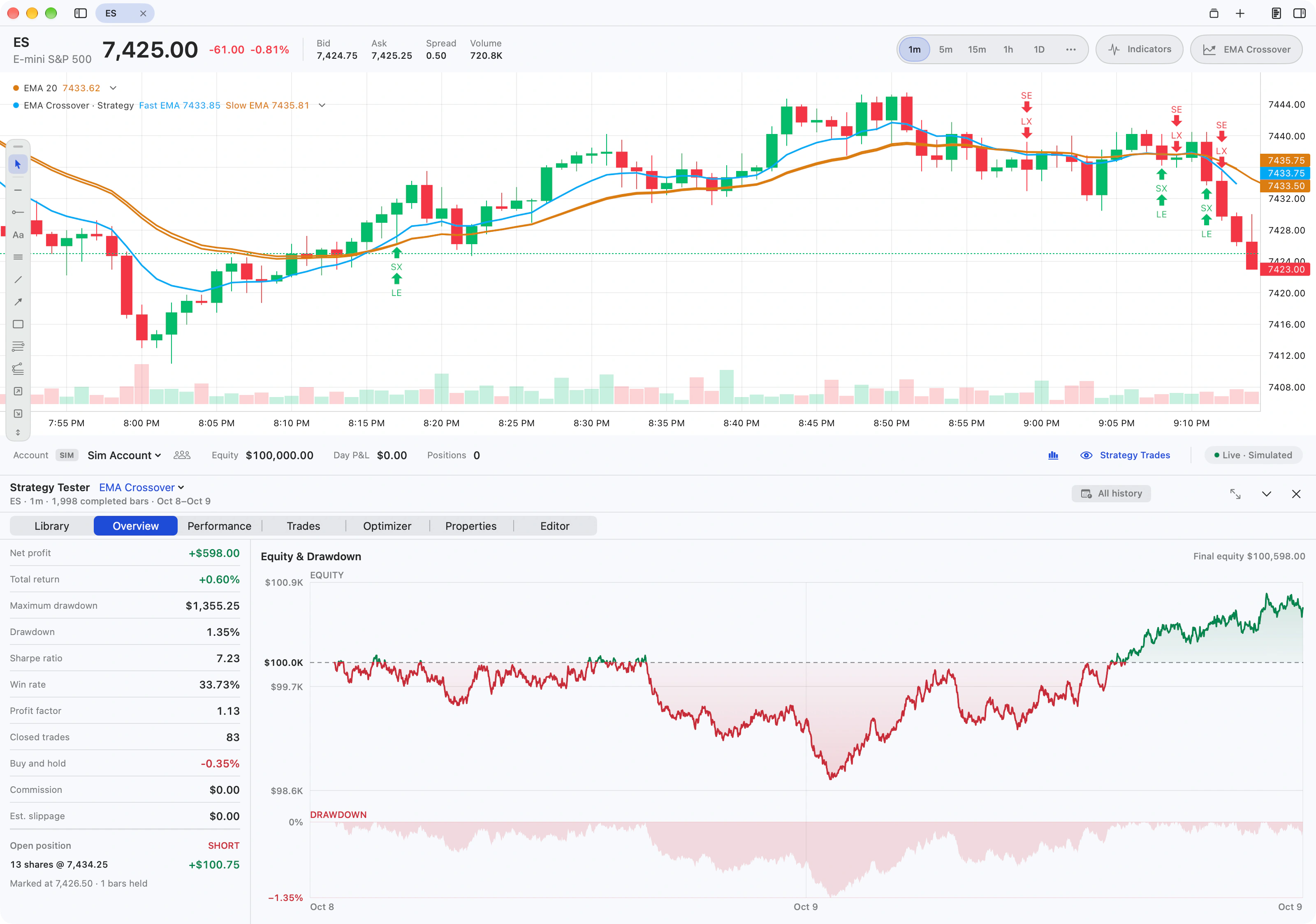Viewport: 1316px width, 924px height.
Task: Select the horizontal line drawing tool
Action: point(18,189)
